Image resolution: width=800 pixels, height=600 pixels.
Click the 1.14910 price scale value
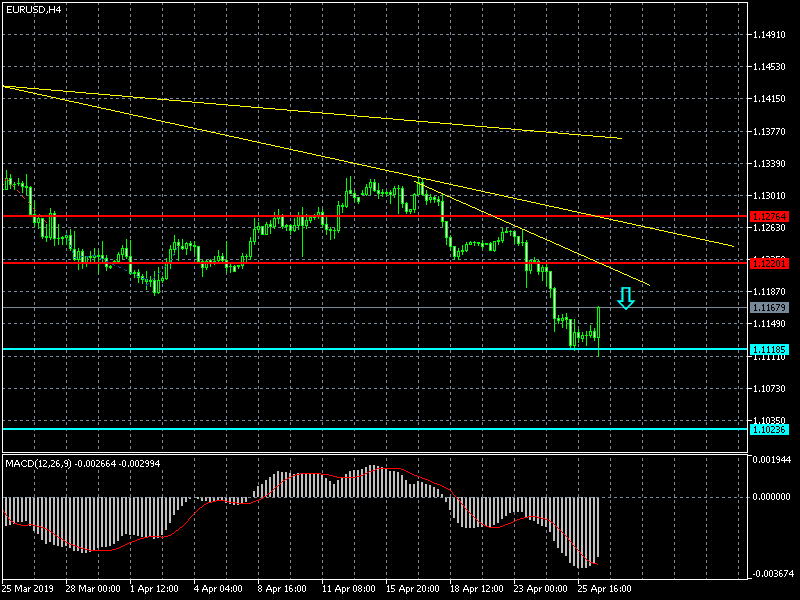click(769, 35)
